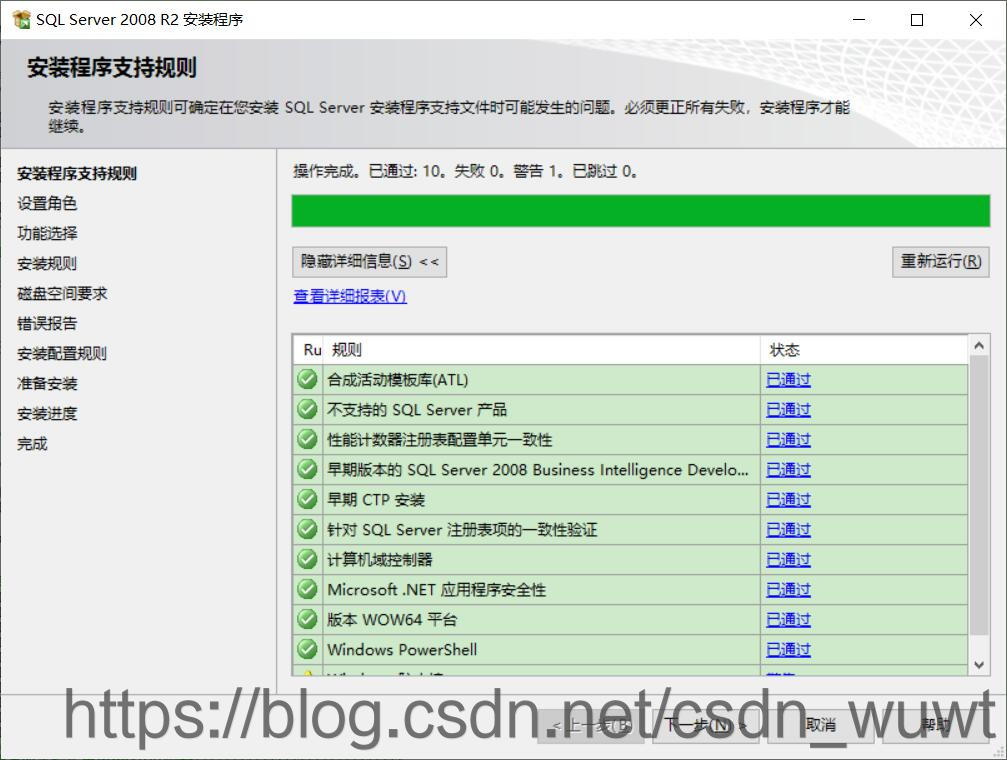Click the SQL Server installer title bar icon
The height and width of the screenshot is (760, 1007).
point(21,19)
